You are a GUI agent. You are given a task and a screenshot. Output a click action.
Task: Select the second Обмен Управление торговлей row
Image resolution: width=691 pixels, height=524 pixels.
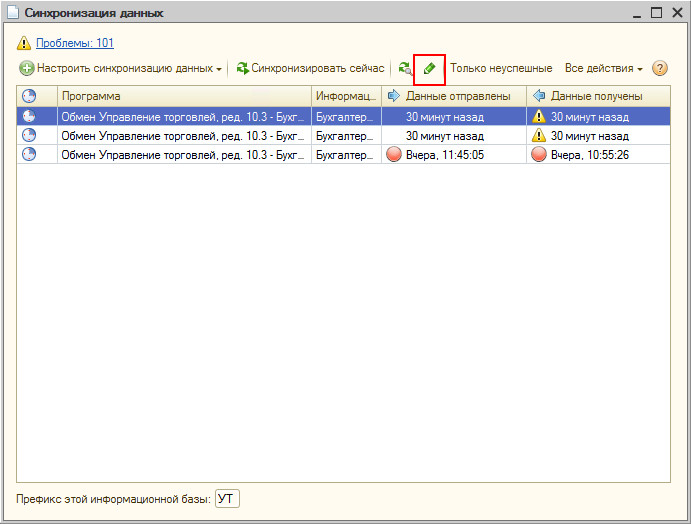(343, 135)
